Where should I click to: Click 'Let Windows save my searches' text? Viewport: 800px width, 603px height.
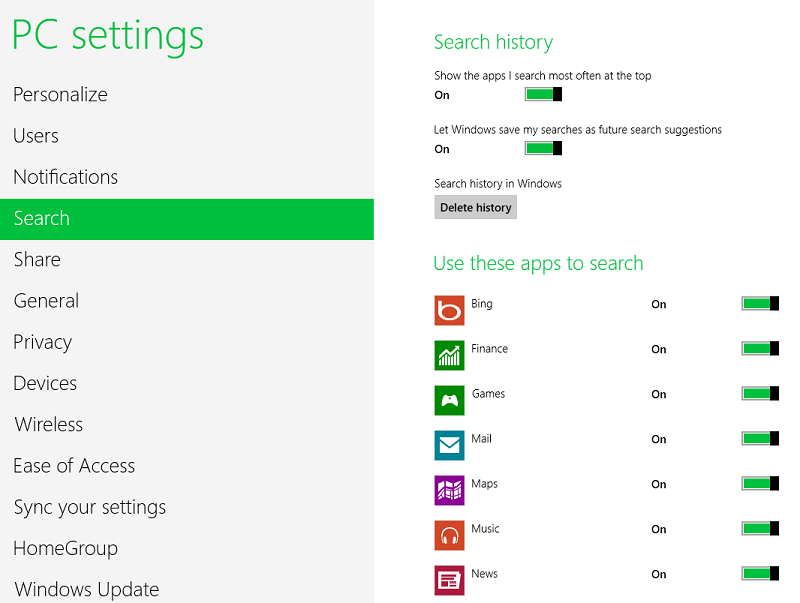point(578,130)
